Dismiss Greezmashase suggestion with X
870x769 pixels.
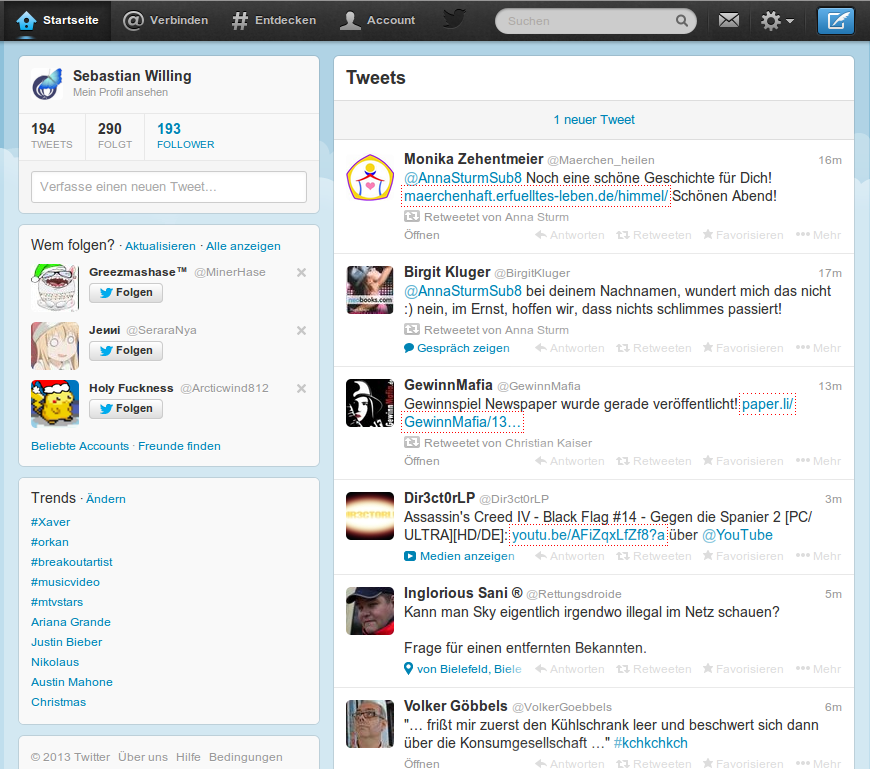(301, 272)
